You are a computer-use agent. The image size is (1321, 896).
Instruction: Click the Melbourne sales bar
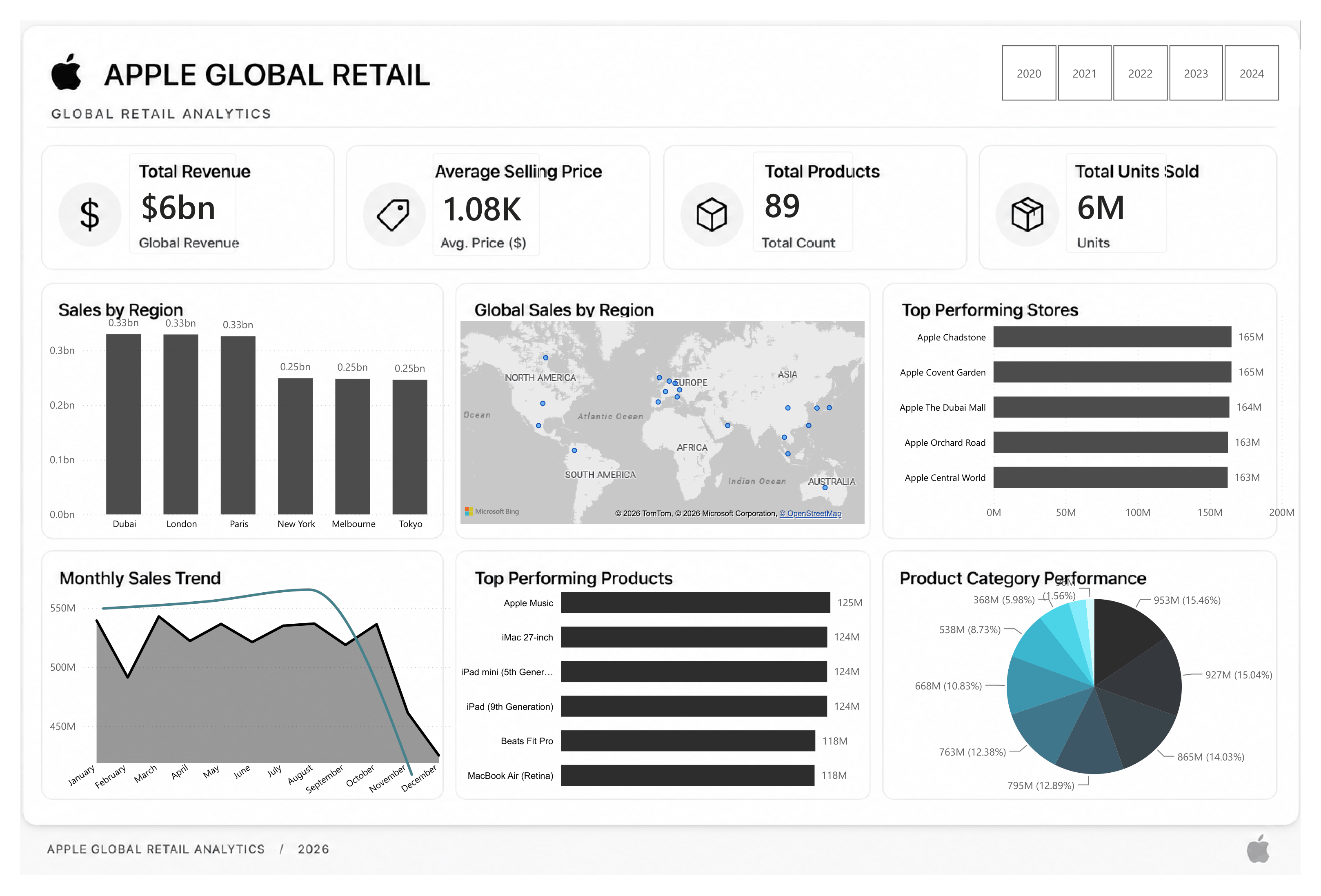pos(352,446)
